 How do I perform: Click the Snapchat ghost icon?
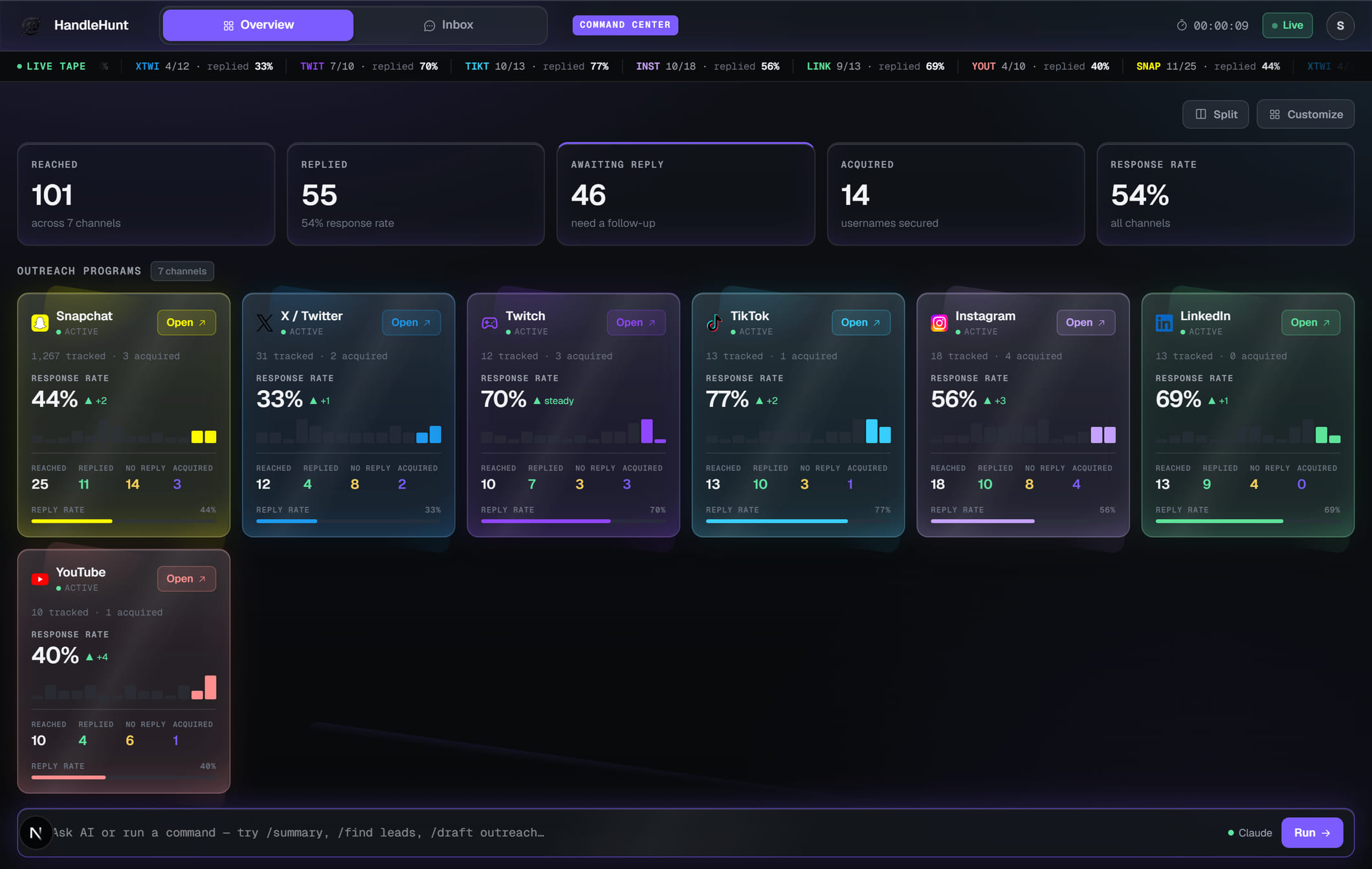pyautogui.click(x=40, y=322)
